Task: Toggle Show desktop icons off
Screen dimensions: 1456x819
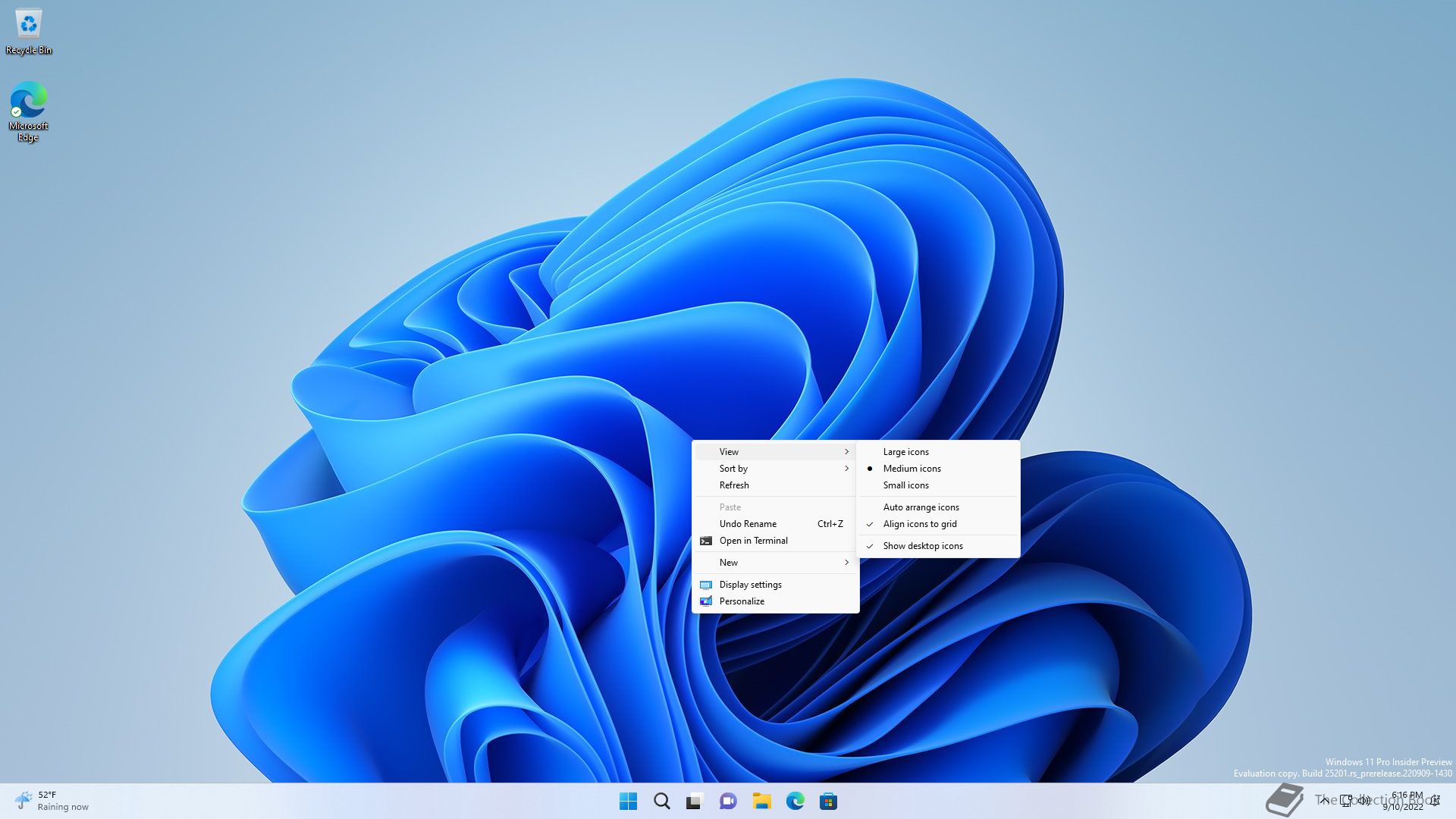Action: [938, 546]
